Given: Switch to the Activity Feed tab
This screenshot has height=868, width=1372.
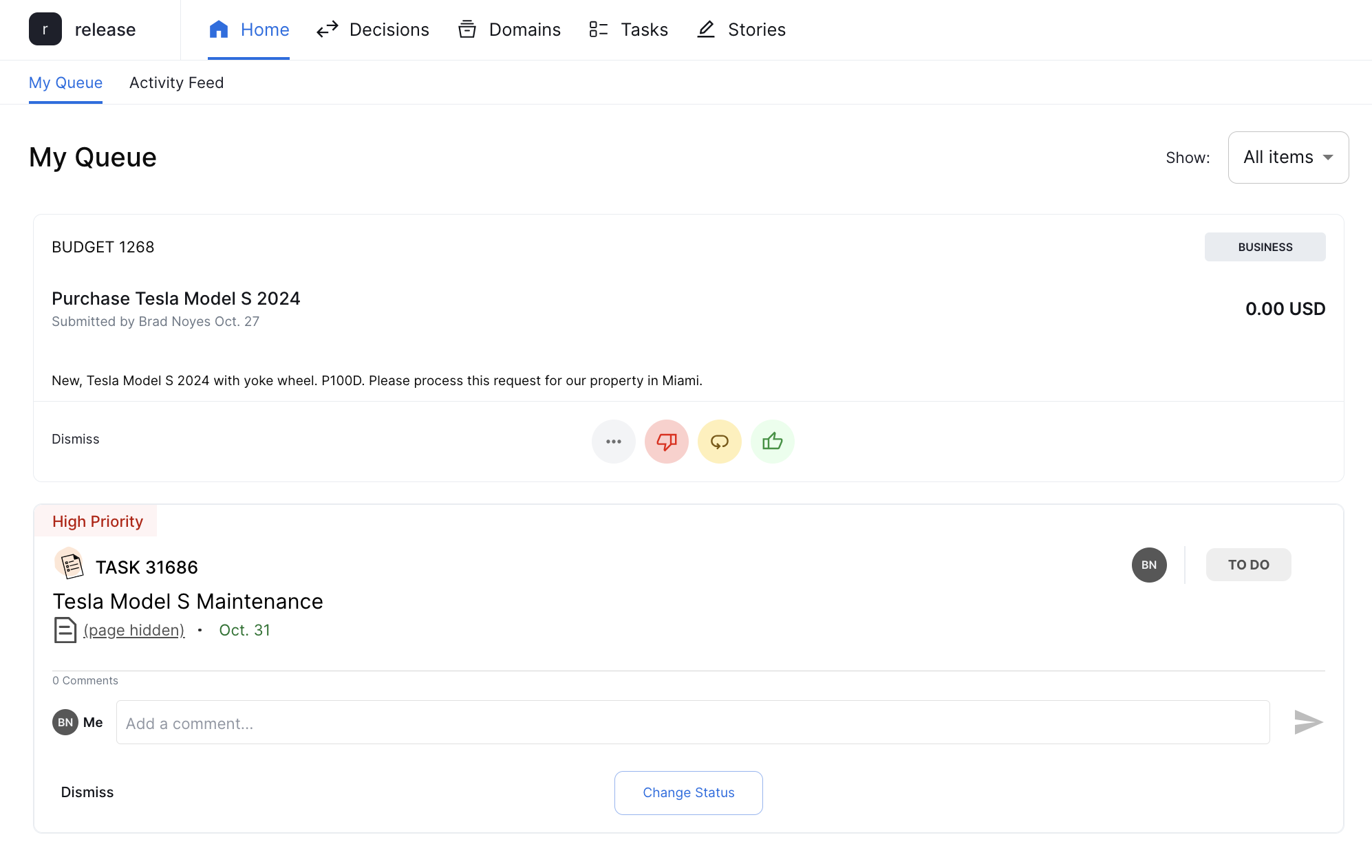Looking at the screenshot, I should click(176, 83).
